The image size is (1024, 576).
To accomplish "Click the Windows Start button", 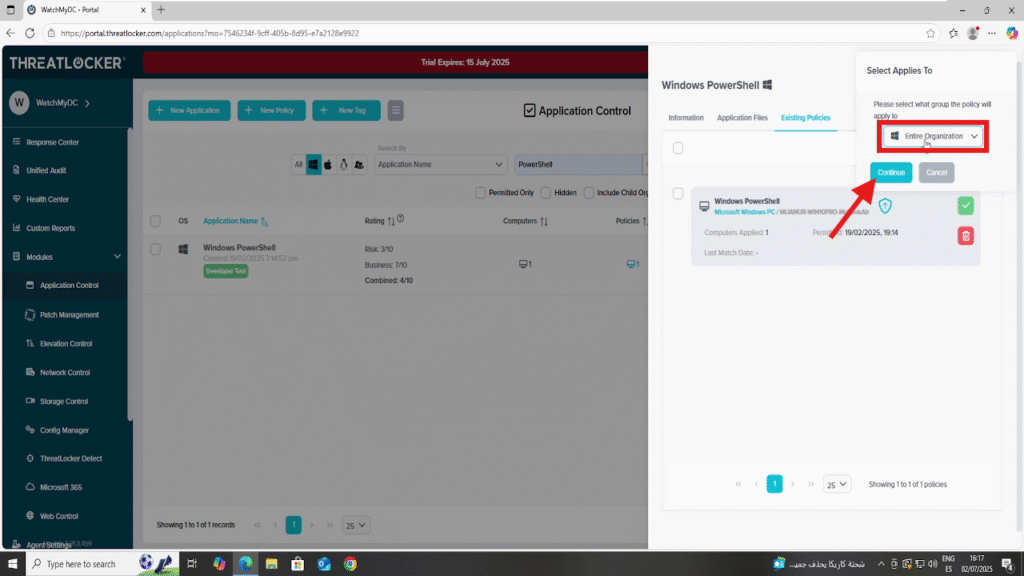I will (12, 564).
